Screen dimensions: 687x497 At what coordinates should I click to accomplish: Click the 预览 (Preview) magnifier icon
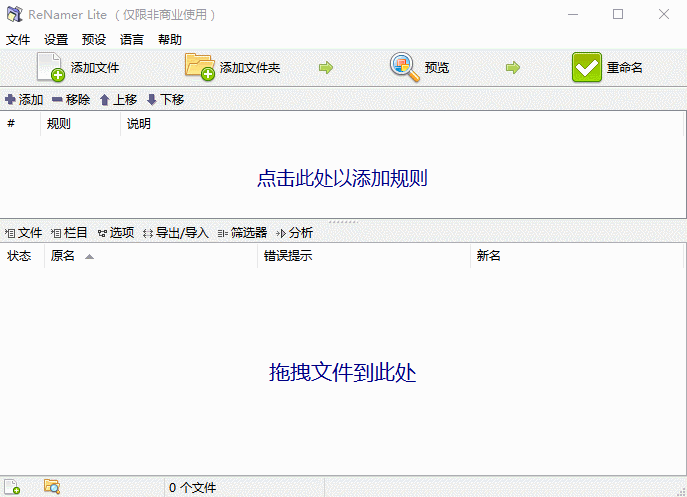404,67
